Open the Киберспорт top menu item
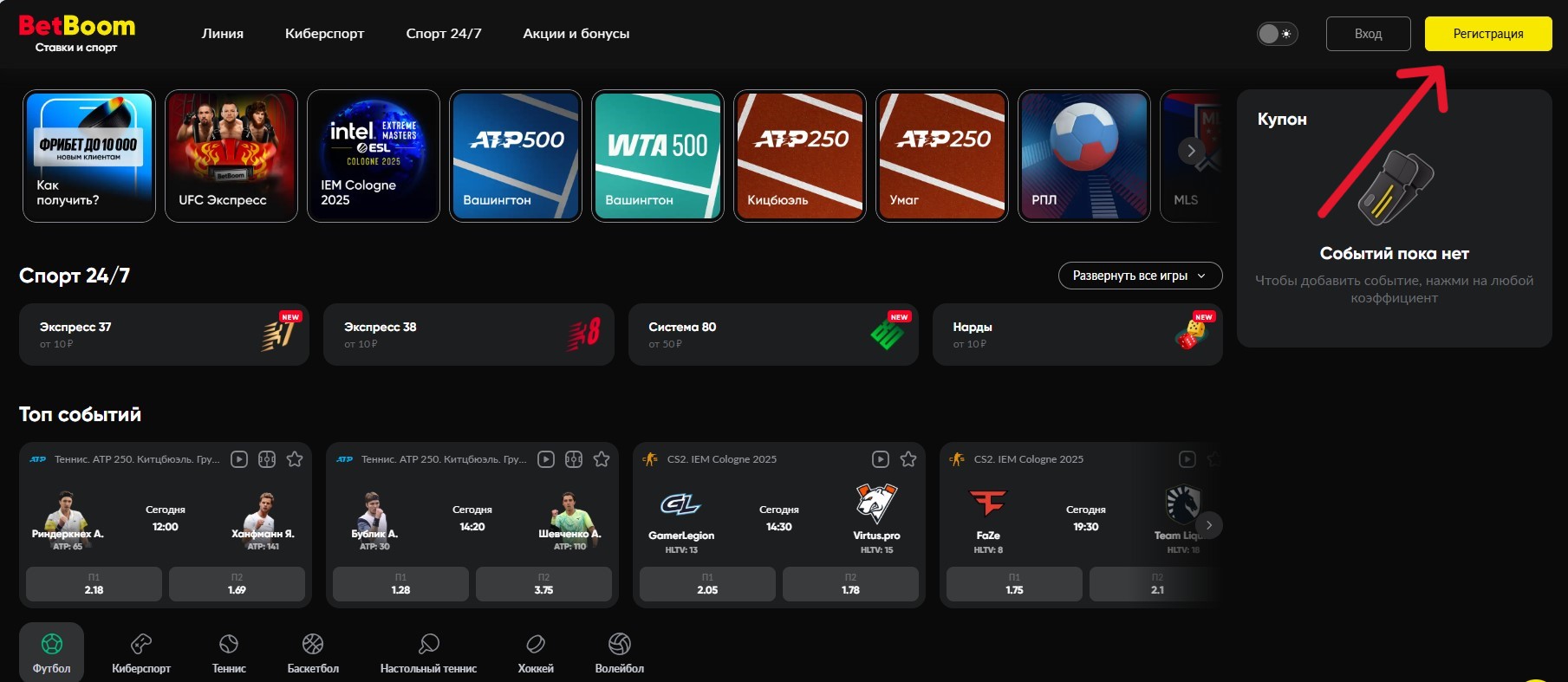This screenshot has width=1568, height=682. coord(324,34)
